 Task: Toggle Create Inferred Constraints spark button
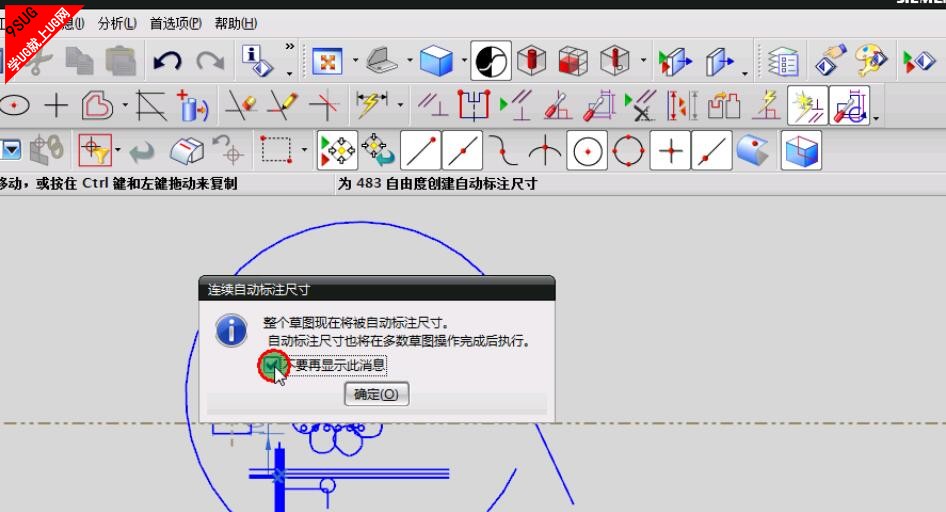807,106
